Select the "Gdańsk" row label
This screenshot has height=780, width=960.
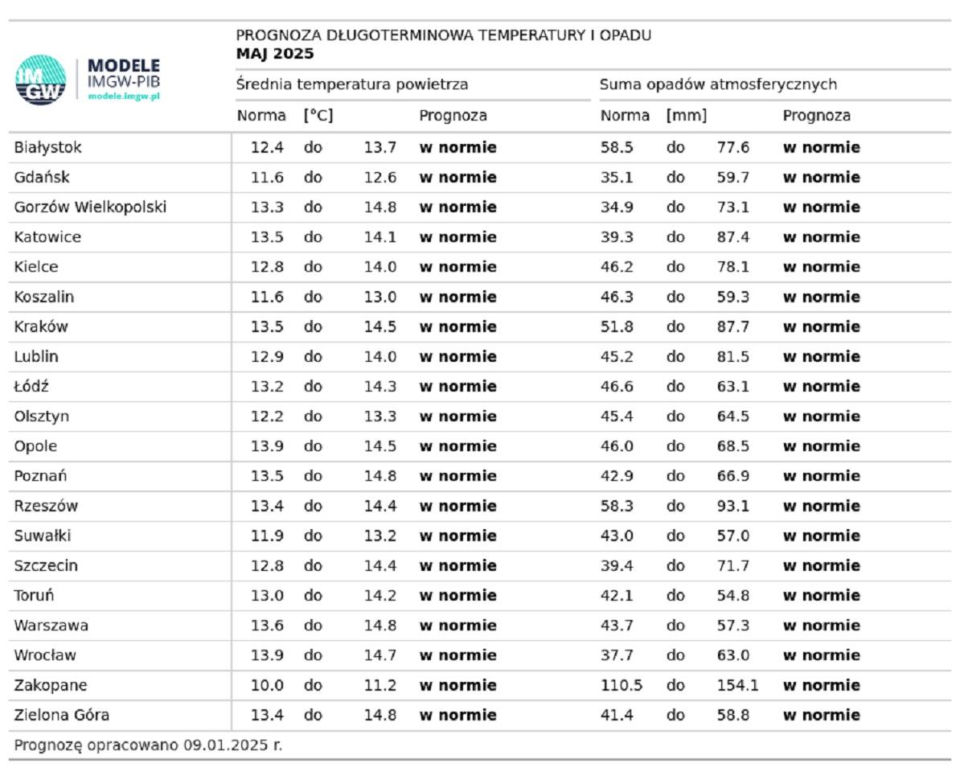point(42,178)
